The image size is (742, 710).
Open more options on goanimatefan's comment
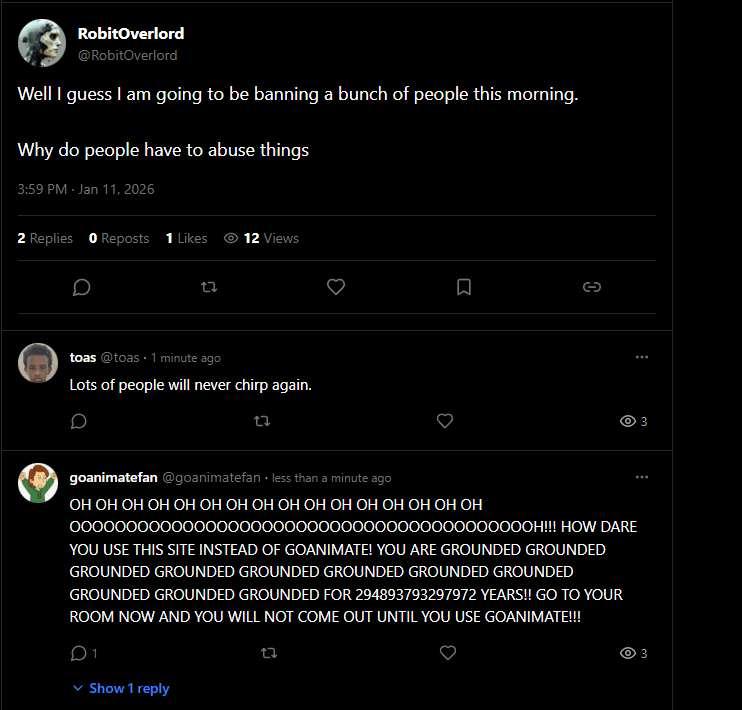click(x=642, y=477)
